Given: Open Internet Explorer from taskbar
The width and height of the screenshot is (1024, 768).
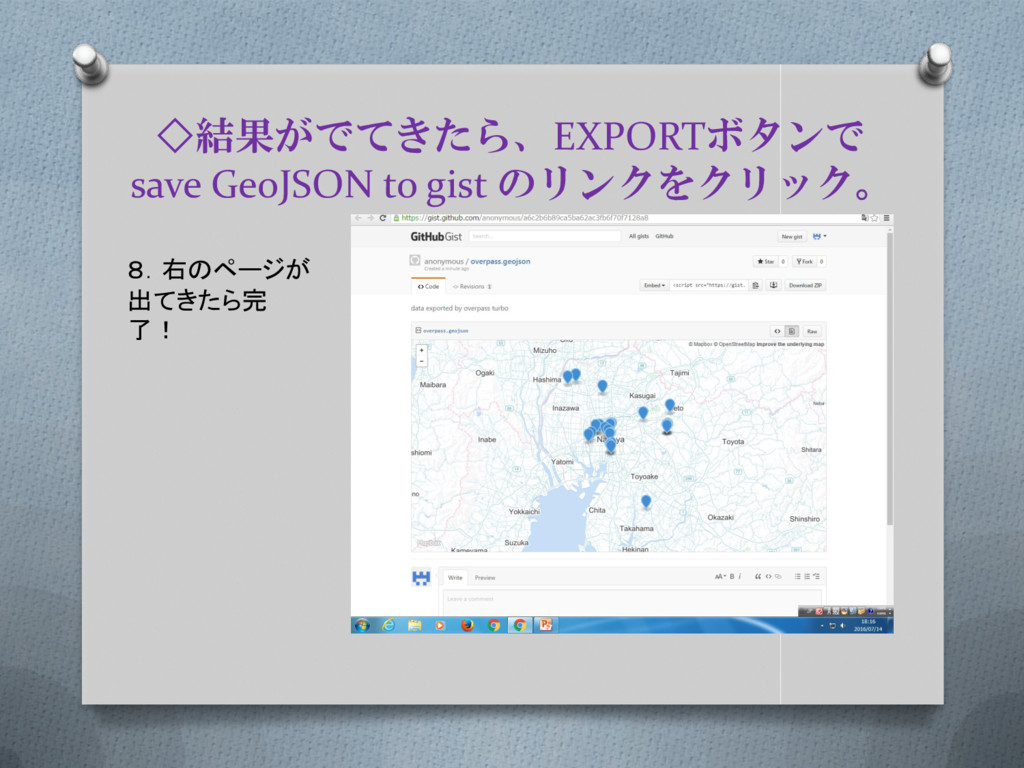Looking at the screenshot, I should pos(389,625).
